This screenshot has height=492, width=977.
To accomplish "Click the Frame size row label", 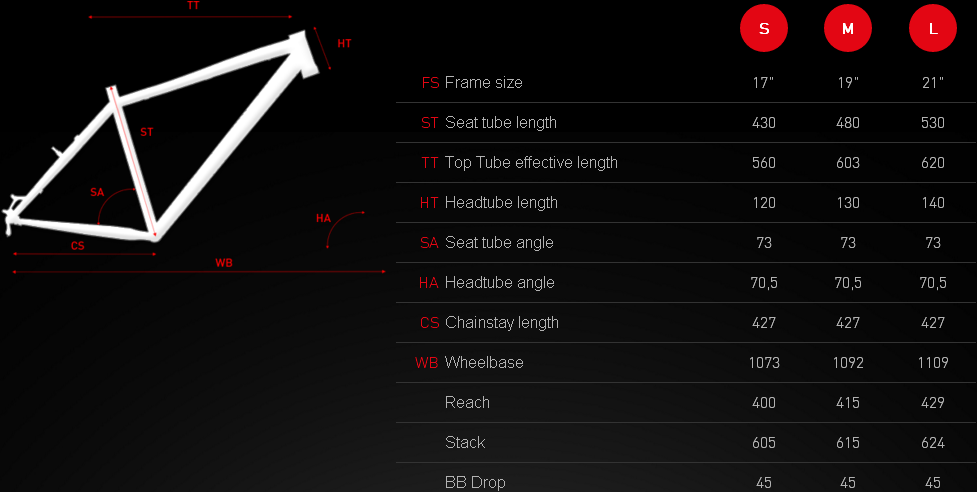I will (x=483, y=82).
